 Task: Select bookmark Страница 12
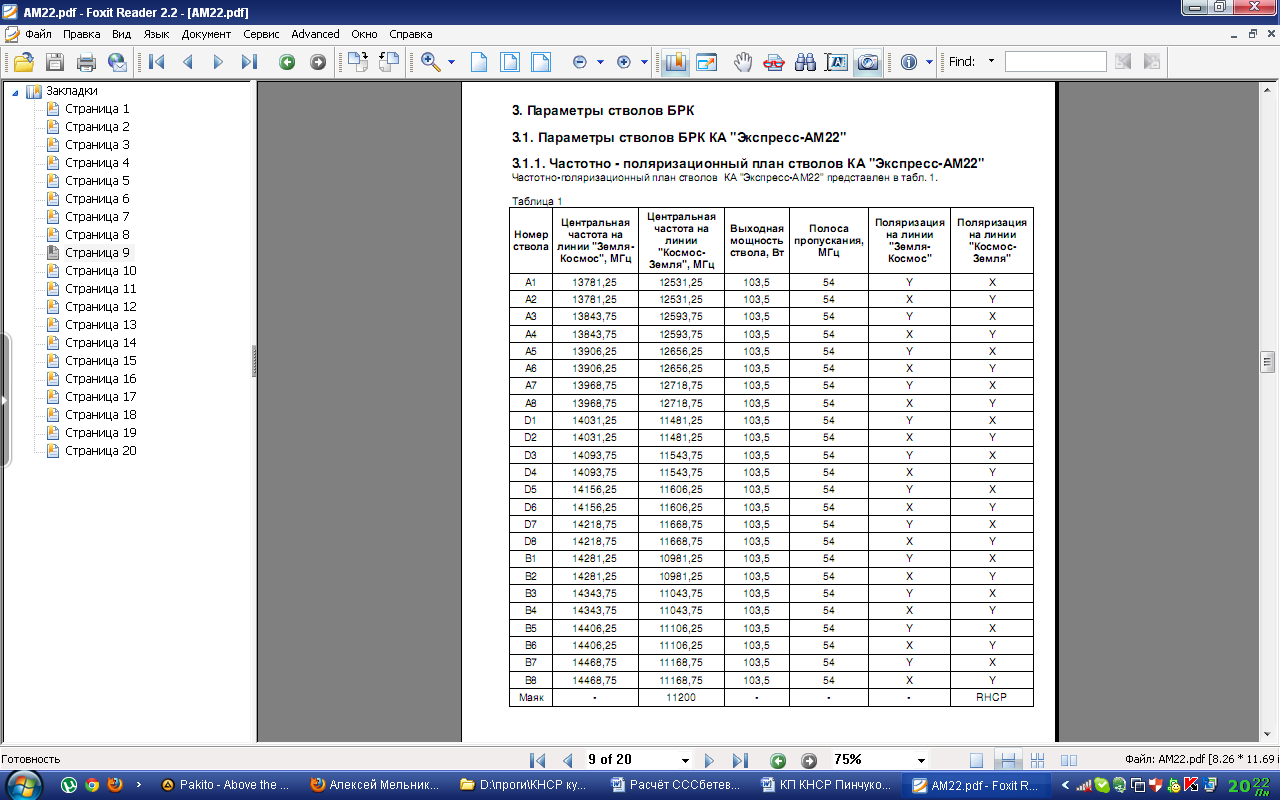pos(101,307)
